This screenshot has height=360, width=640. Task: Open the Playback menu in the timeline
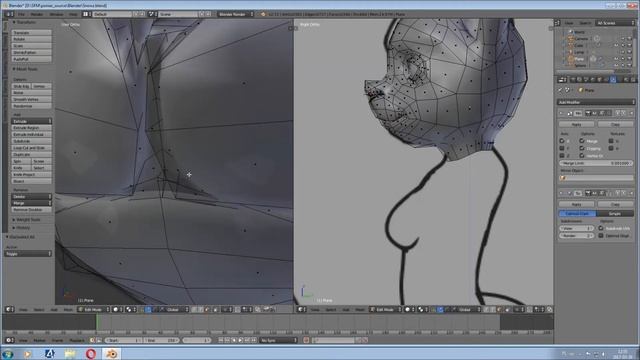point(77,340)
